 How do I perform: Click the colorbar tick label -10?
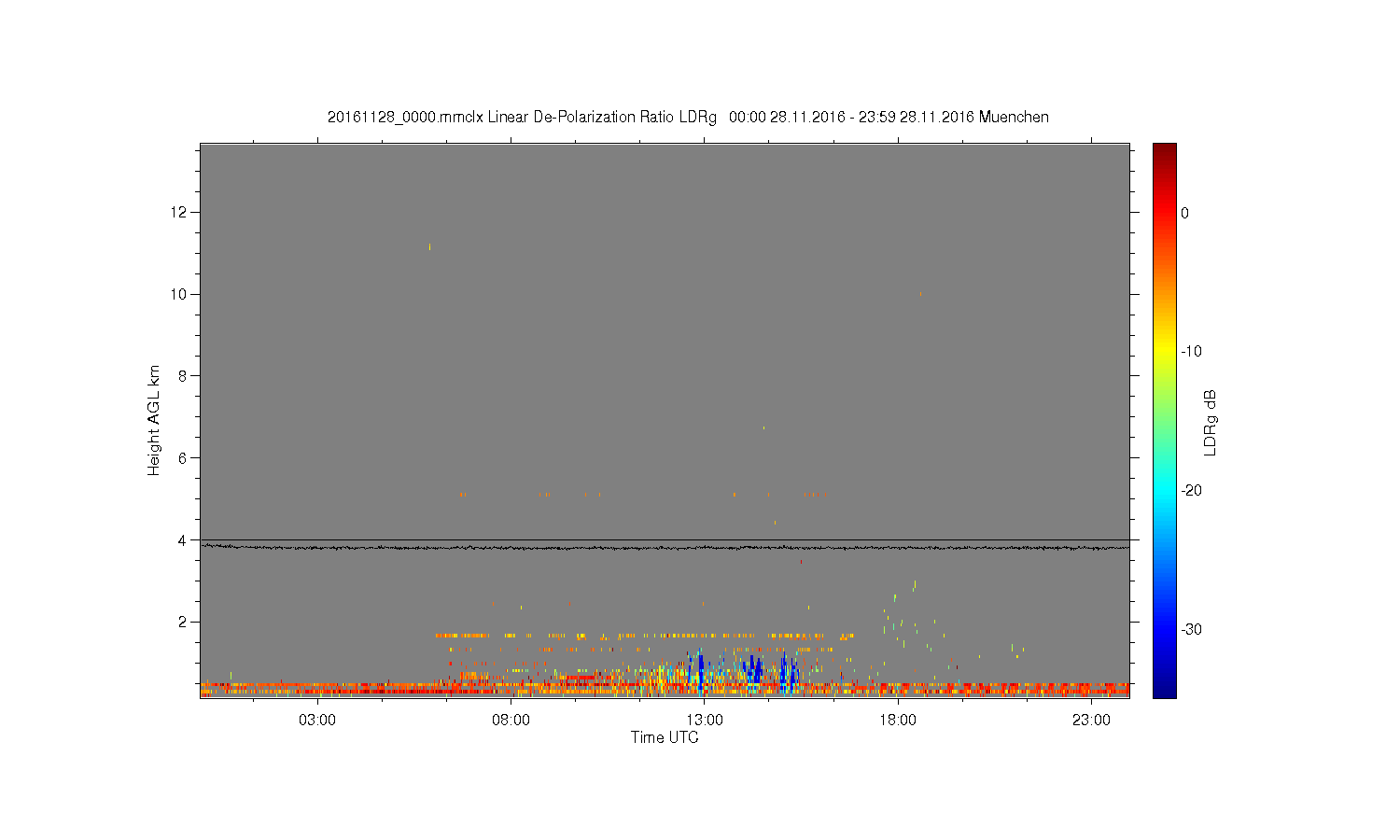tap(1191, 352)
